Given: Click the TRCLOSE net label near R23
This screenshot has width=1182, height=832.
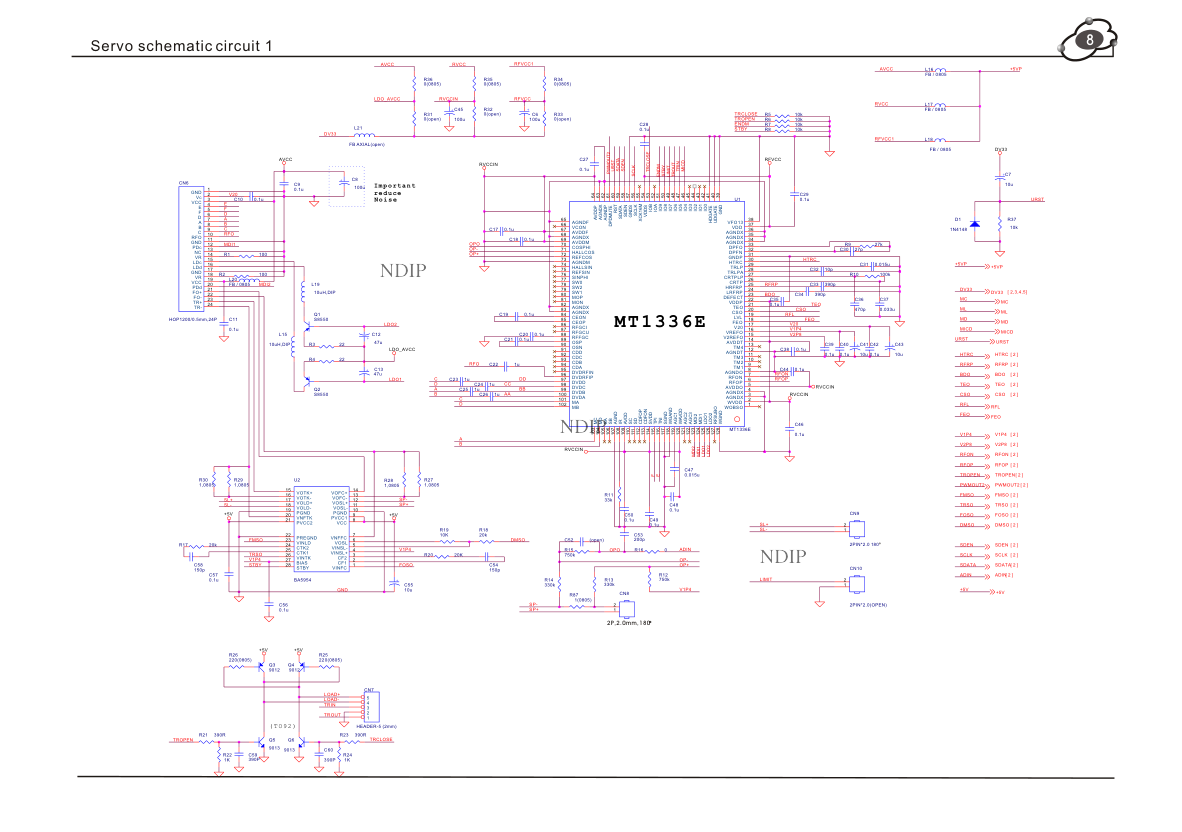Looking at the screenshot, I should pyautogui.click(x=381, y=740).
